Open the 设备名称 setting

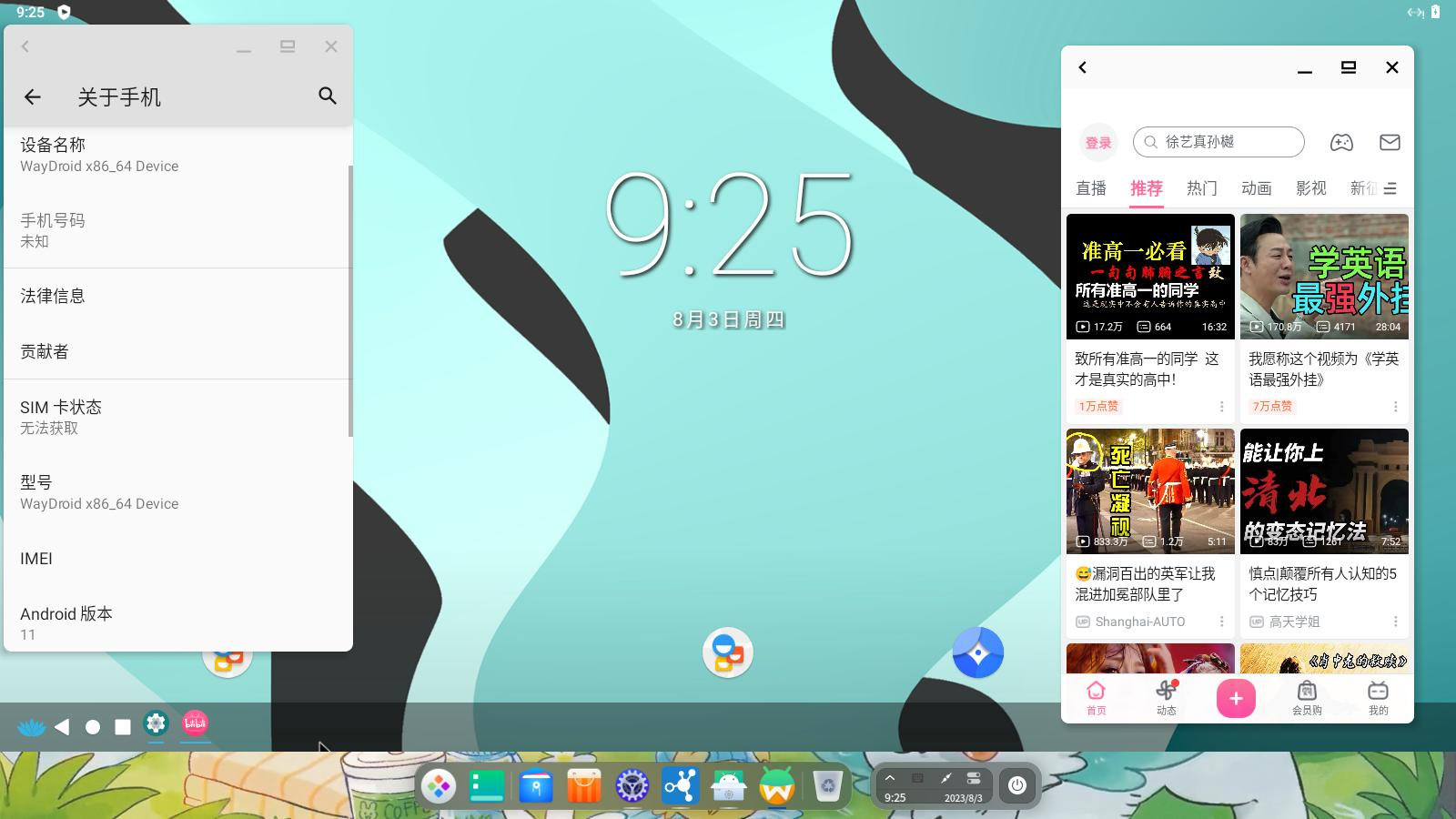click(x=177, y=155)
